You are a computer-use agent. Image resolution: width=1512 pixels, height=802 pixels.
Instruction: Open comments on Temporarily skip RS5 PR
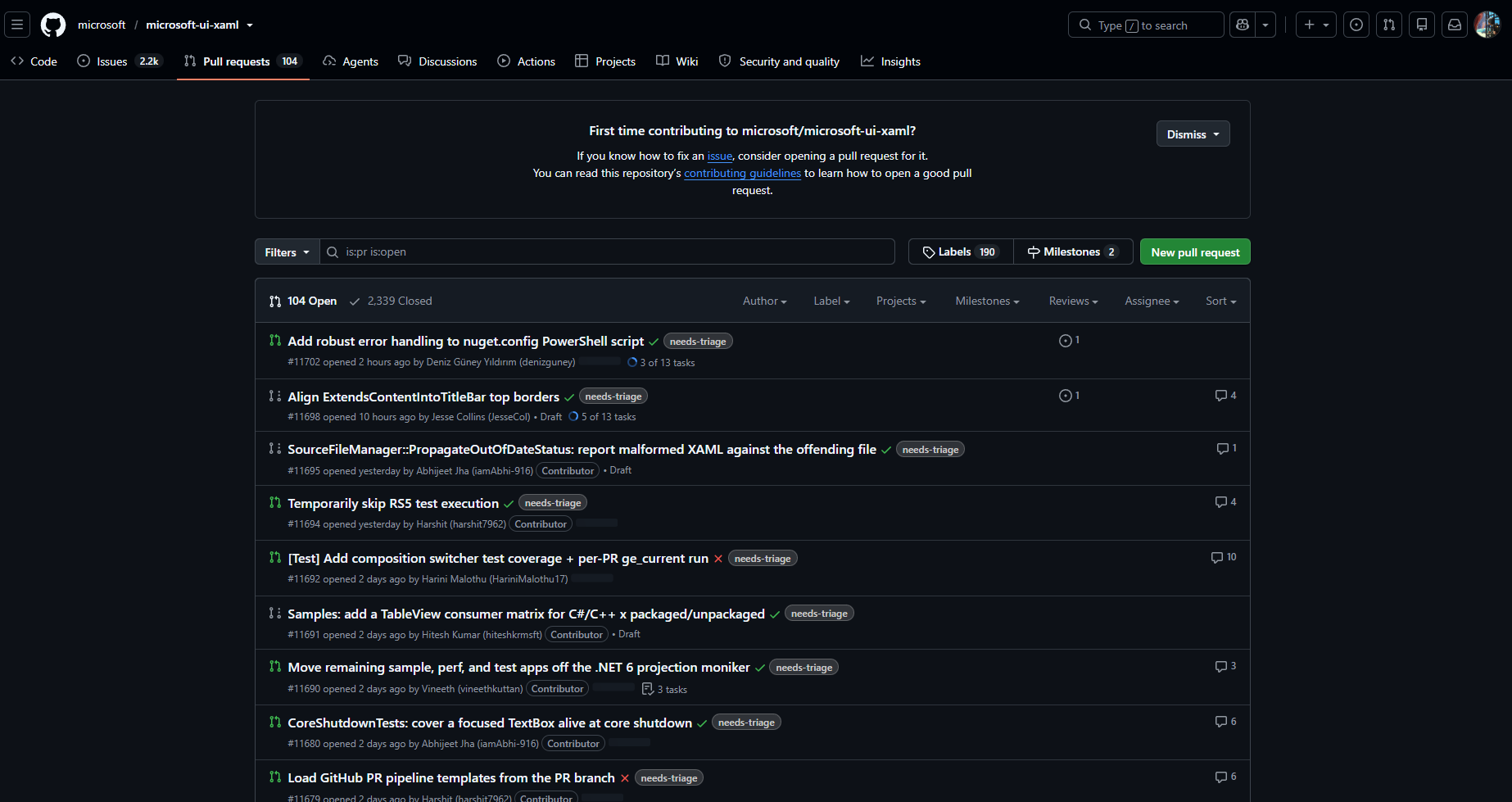(1225, 502)
